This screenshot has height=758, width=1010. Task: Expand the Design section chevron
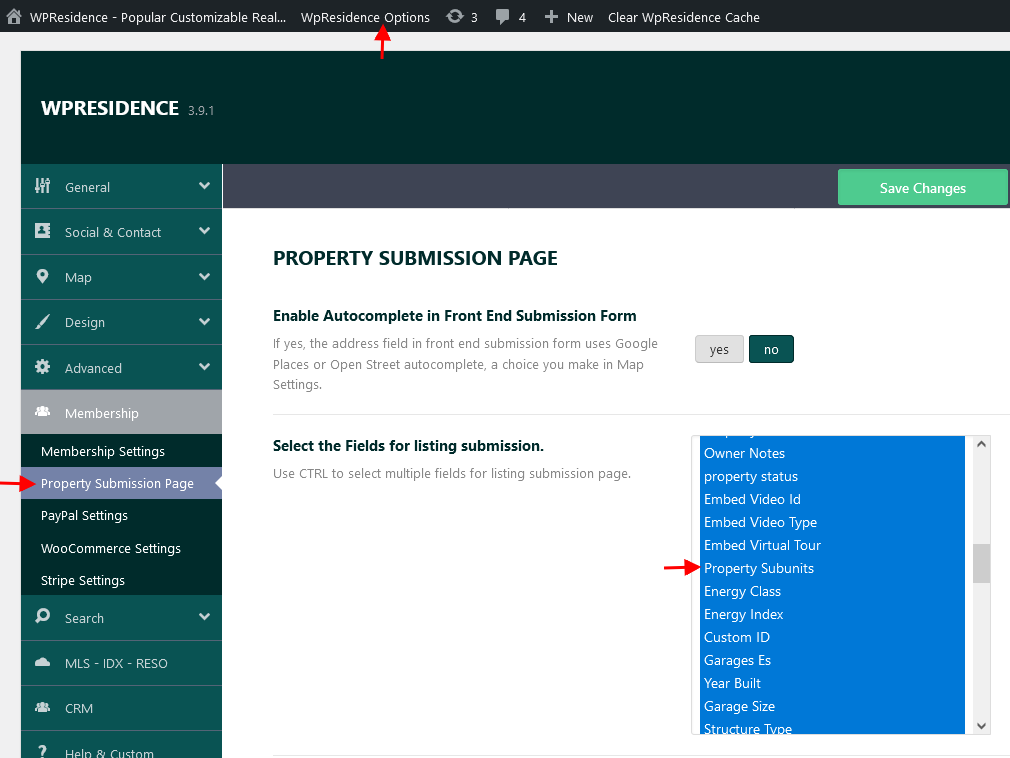click(x=205, y=322)
